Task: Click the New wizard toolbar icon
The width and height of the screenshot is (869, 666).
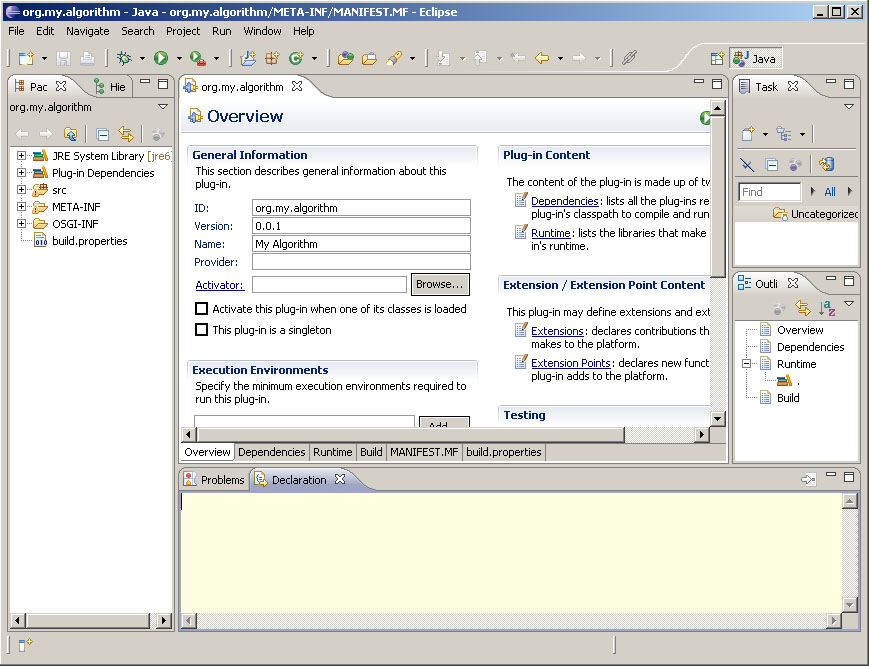Action: point(26,58)
